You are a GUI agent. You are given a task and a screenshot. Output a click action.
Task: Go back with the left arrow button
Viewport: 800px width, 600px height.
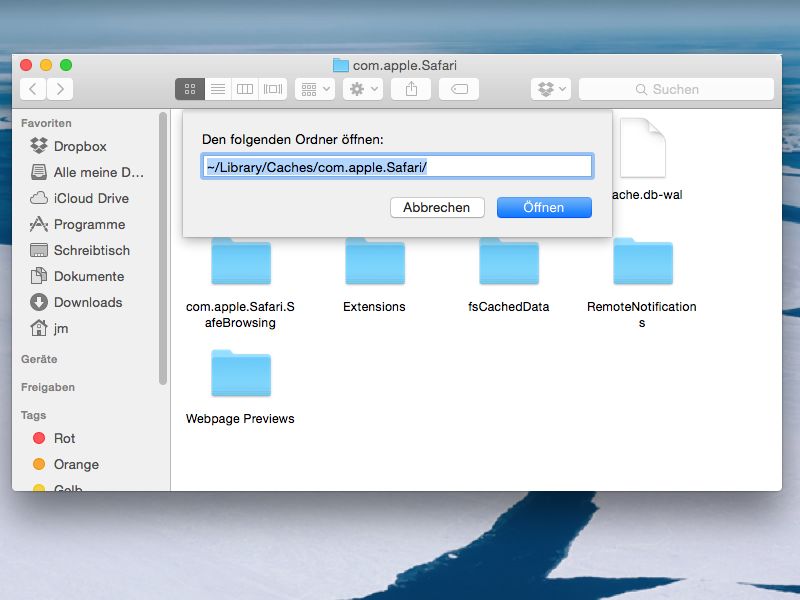33,89
